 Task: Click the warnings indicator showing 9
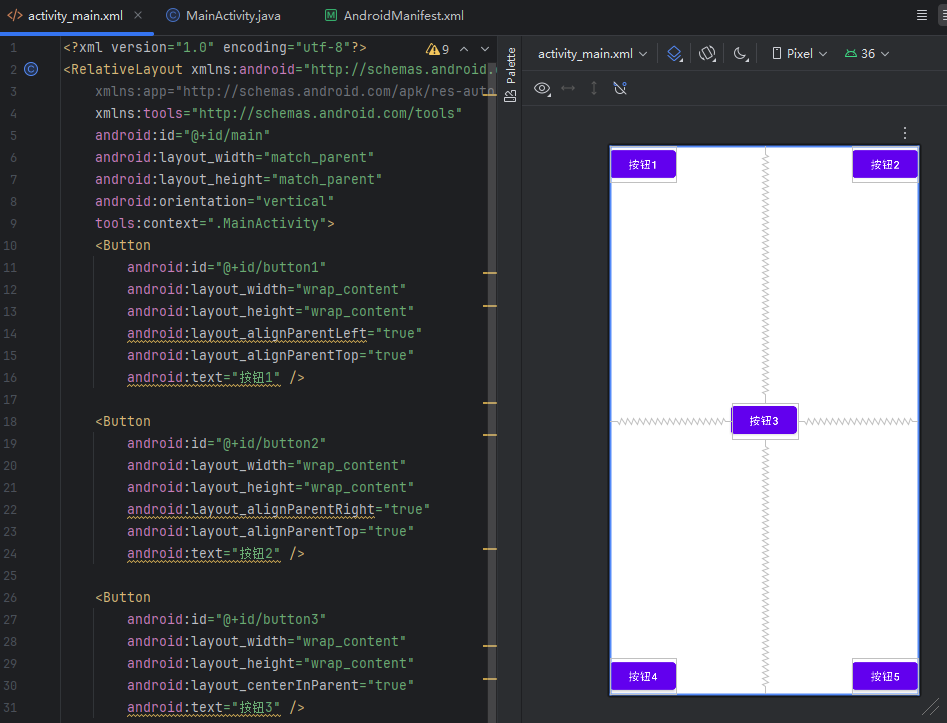437,49
